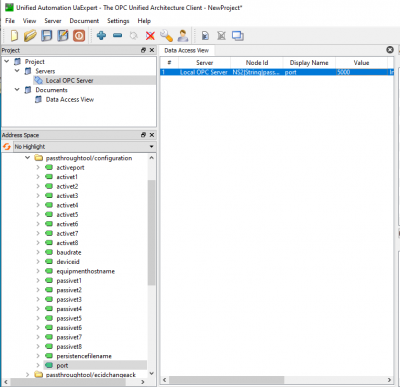Select Data Access View under Documents
Viewport: 400px width, 387px height.
[x=70, y=99]
